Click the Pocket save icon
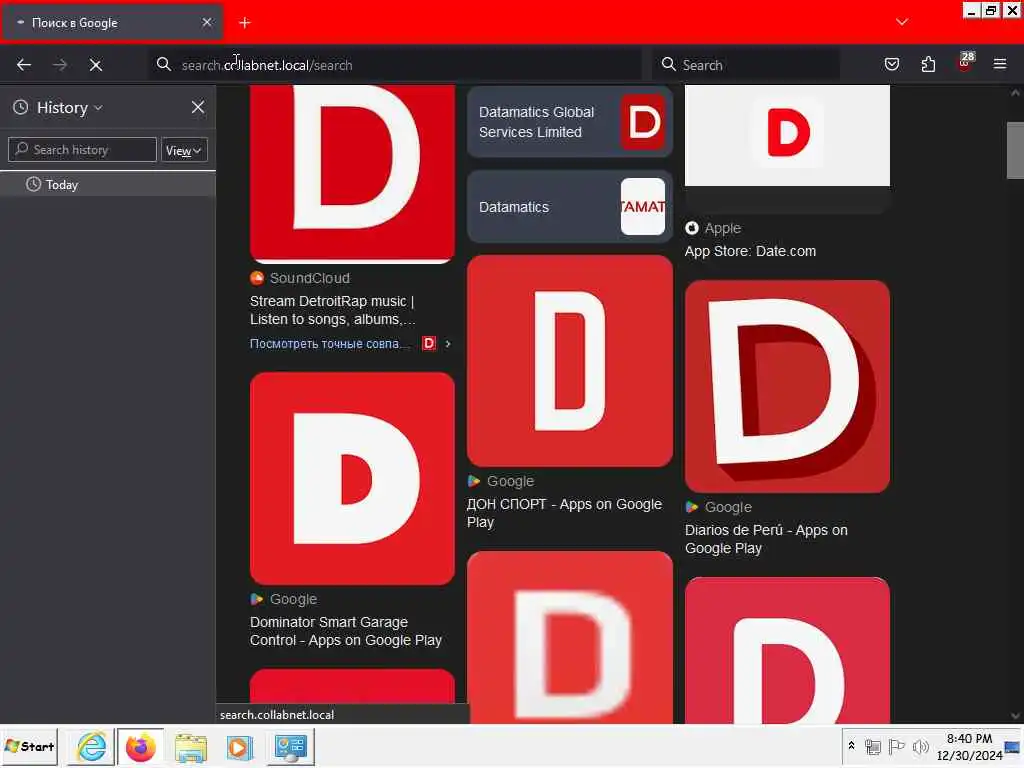Viewport: 1024px width, 768px height. click(x=891, y=64)
